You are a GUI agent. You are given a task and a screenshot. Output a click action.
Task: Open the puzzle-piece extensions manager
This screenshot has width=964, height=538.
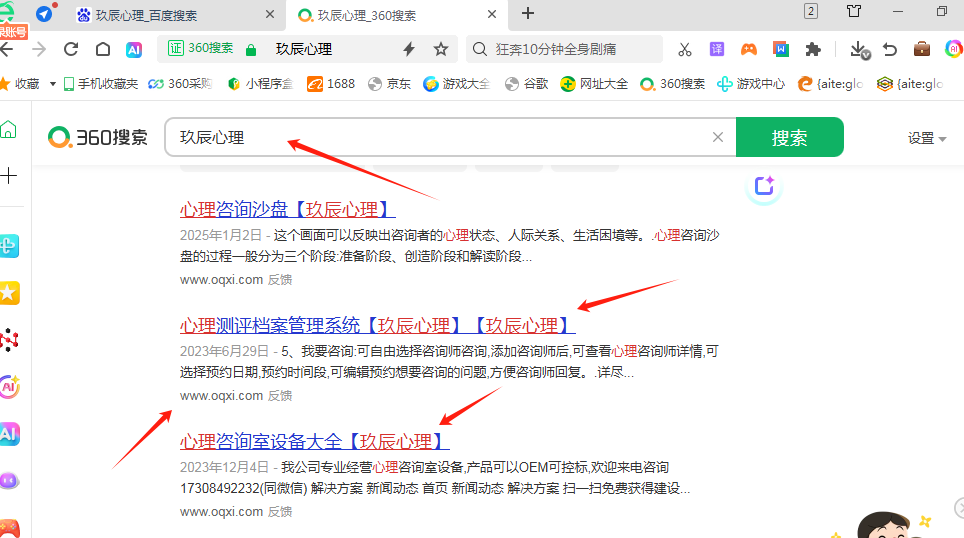pos(813,49)
